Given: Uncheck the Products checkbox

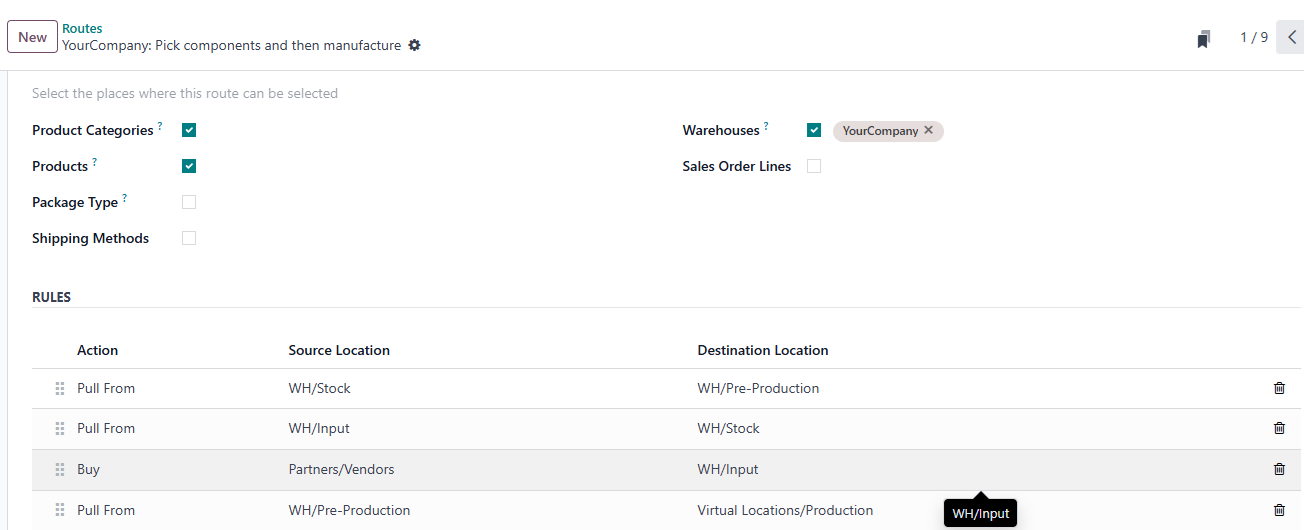Looking at the screenshot, I should coord(189,166).
